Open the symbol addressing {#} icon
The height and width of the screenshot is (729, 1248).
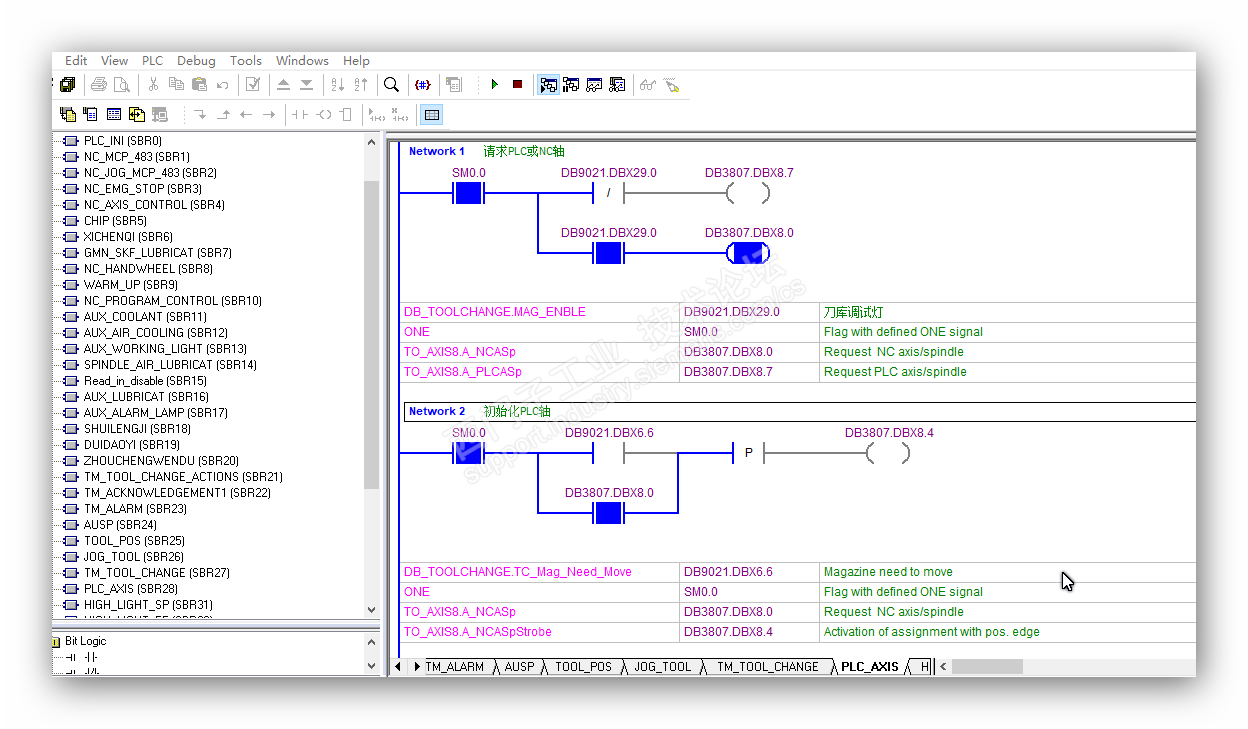[423, 85]
